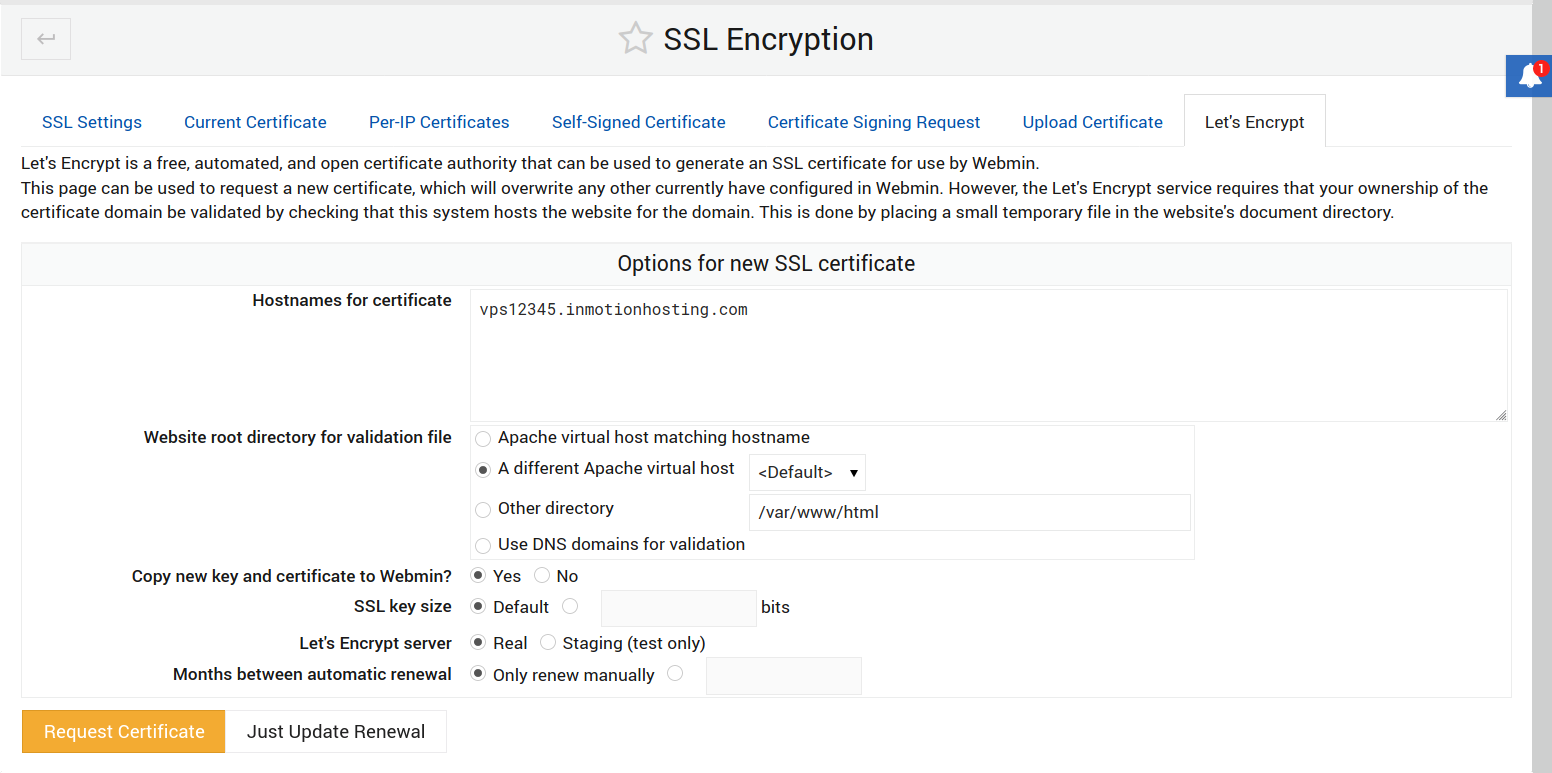Click the /var/www/html directory field
Viewport: 1552px width, 773px height.
(x=969, y=512)
